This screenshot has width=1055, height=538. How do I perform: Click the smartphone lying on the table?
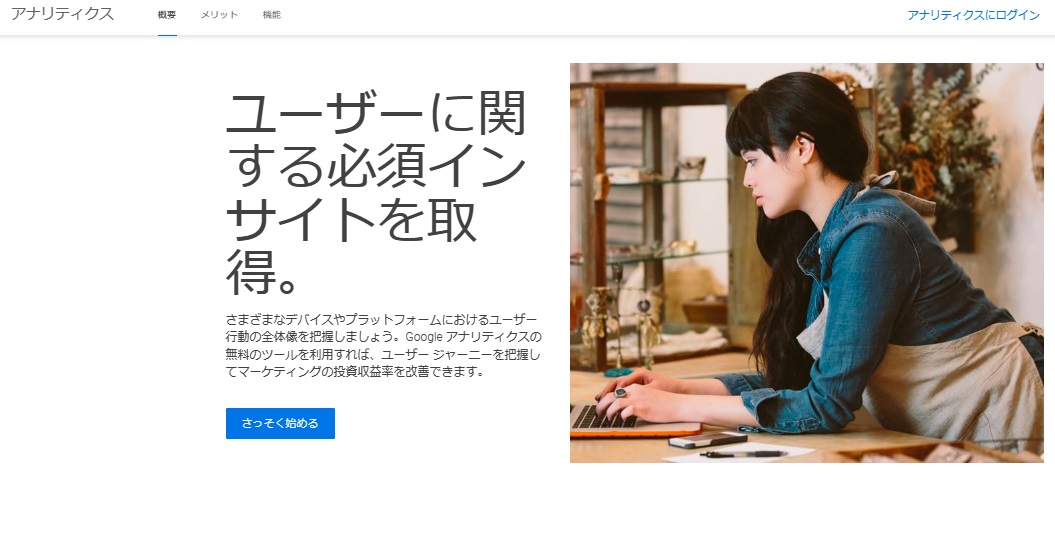[x=708, y=440]
